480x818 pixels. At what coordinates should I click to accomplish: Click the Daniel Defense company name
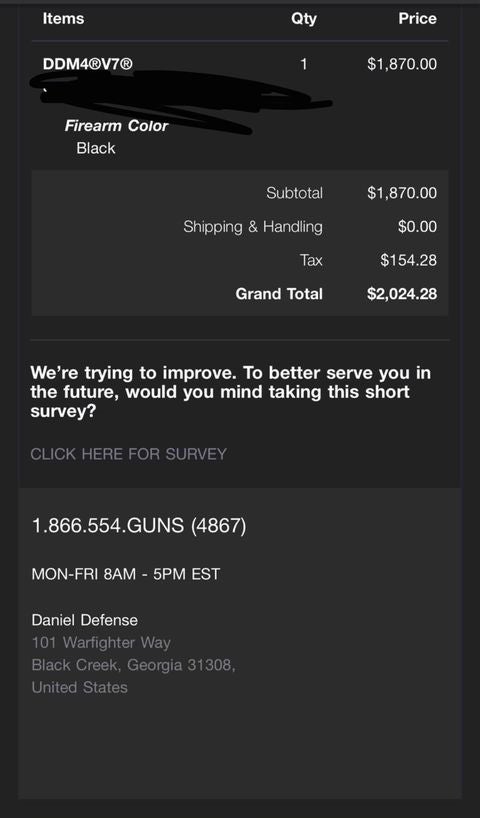(85, 620)
